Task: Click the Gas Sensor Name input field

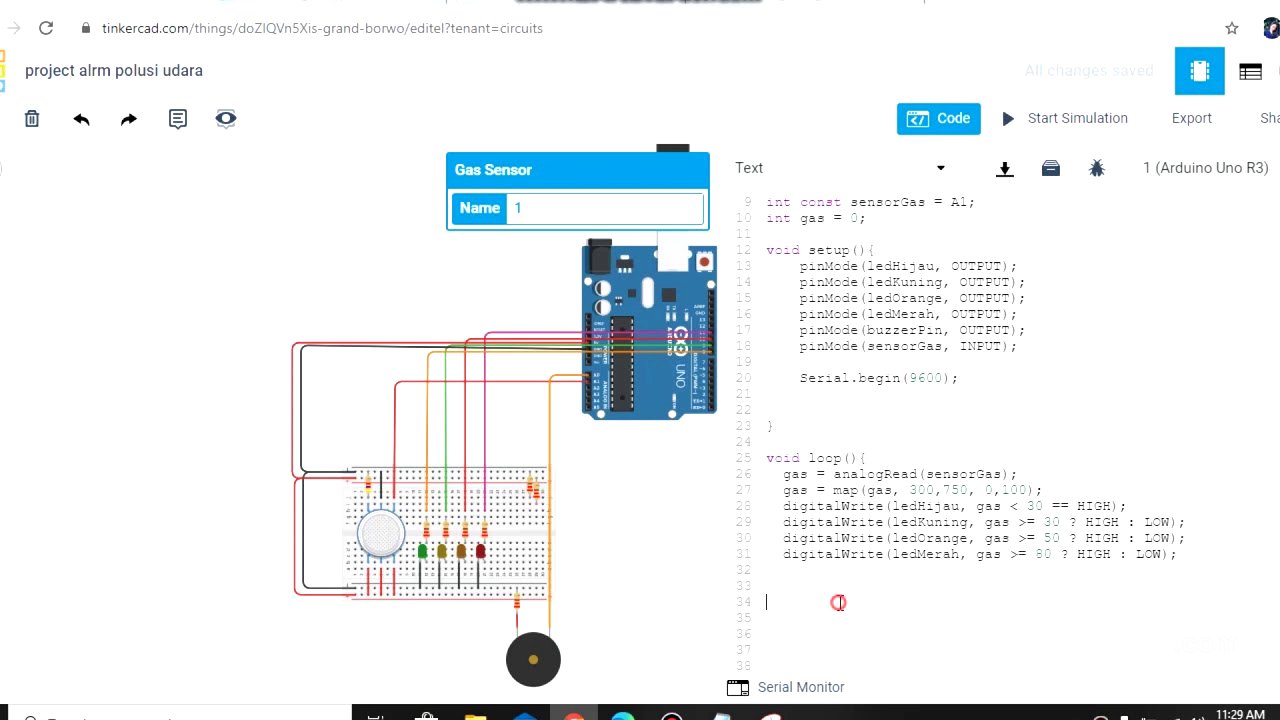Action: (605, 208)
